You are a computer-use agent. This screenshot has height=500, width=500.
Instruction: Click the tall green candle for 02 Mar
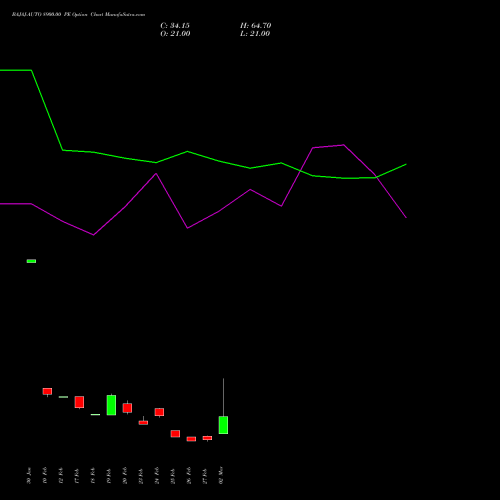coord(223,425)
